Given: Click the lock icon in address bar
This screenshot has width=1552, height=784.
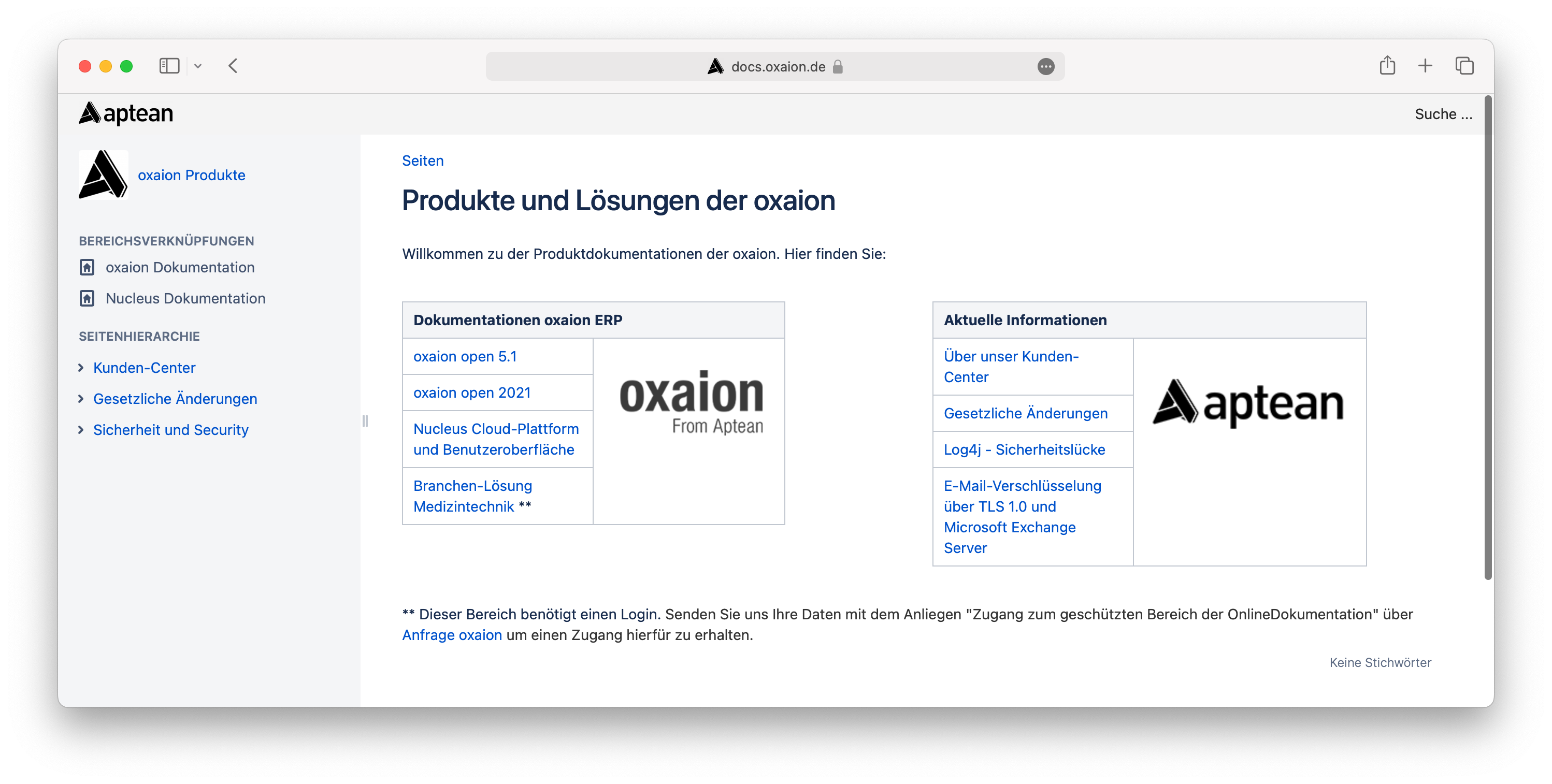Looking at the screenshot, I should click(838, 66).
